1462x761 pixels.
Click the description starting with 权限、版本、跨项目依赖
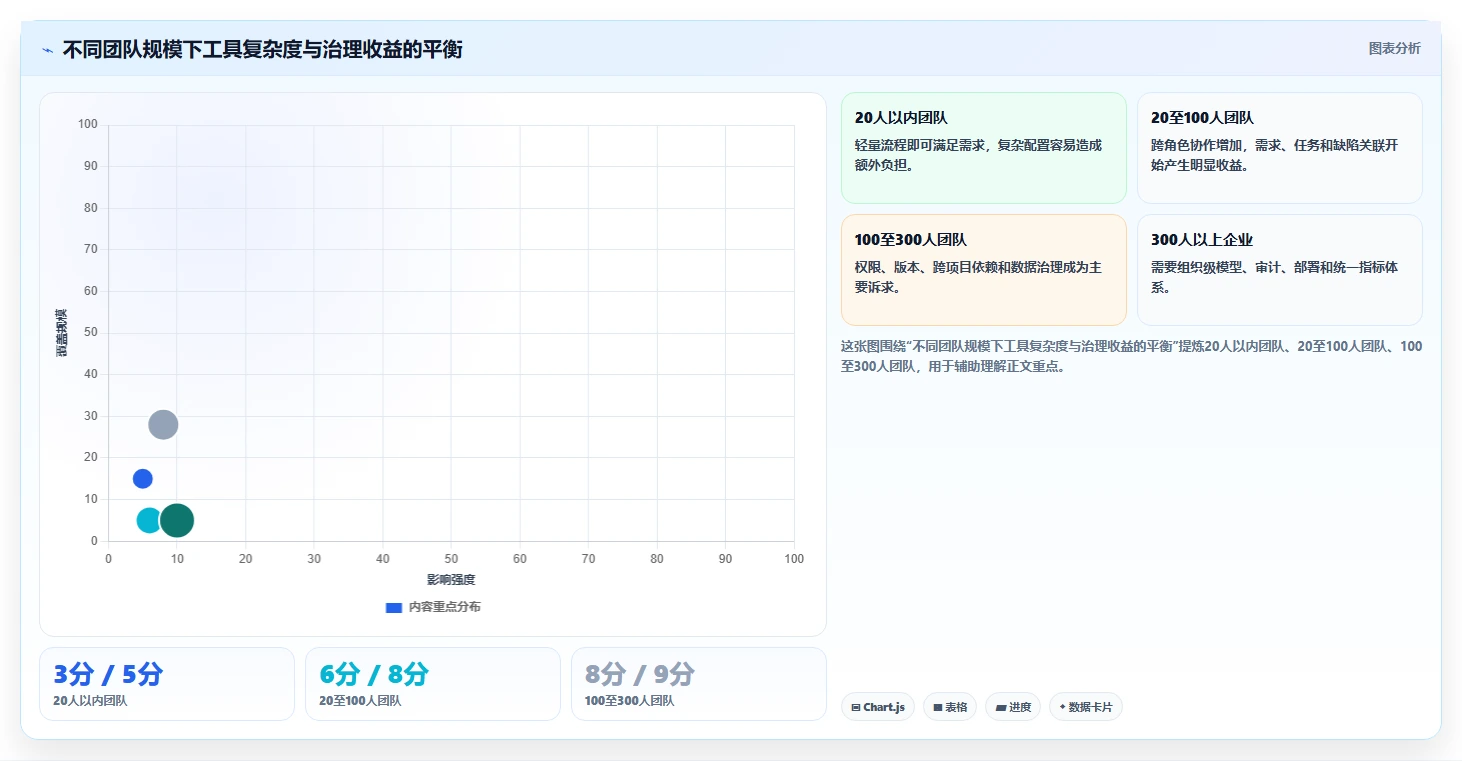pyautogui.click(x=978, y=277)
